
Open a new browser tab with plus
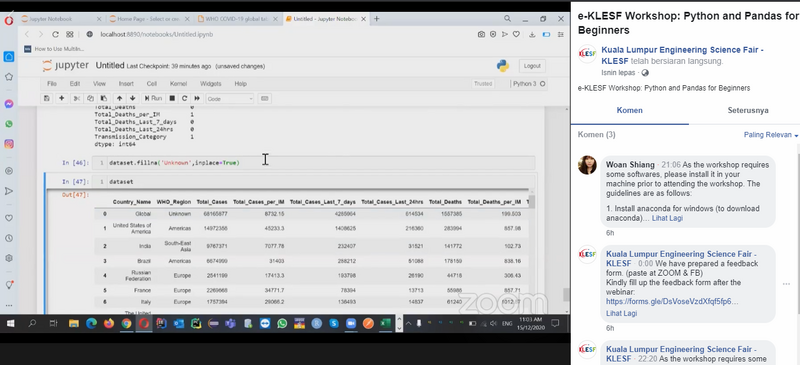[377, 19]
